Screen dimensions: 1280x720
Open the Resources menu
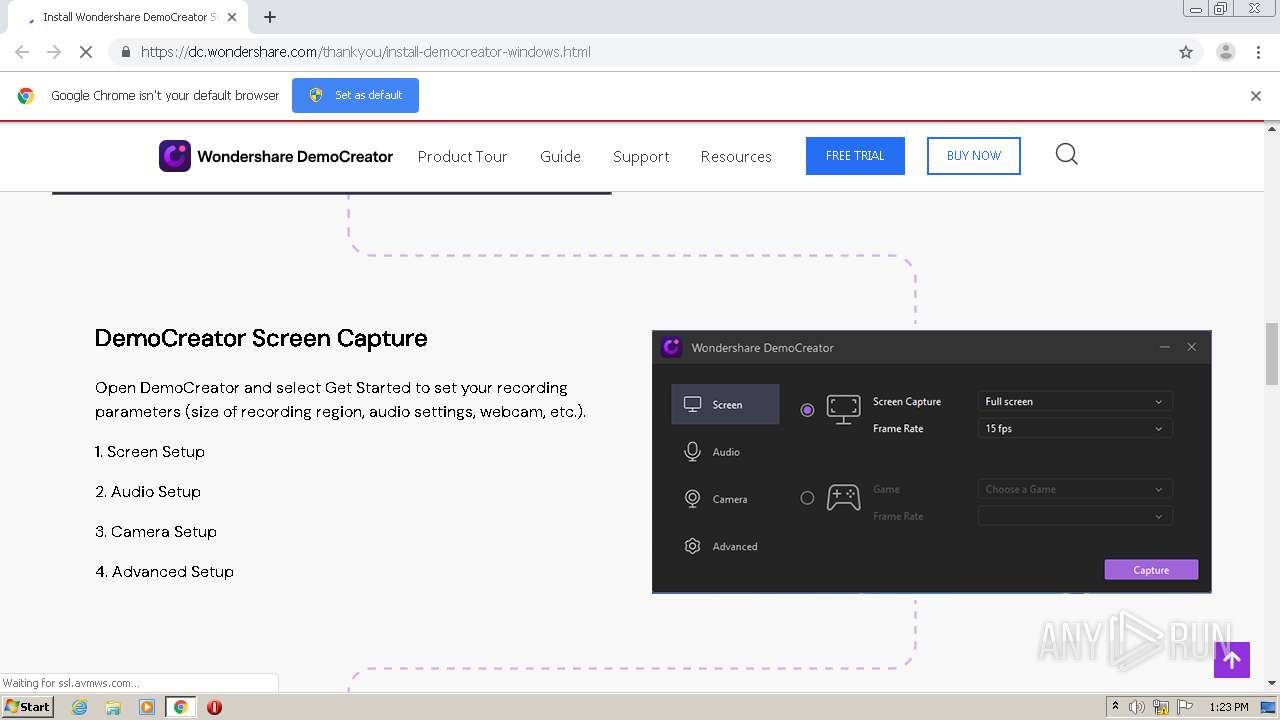point(736,156)
